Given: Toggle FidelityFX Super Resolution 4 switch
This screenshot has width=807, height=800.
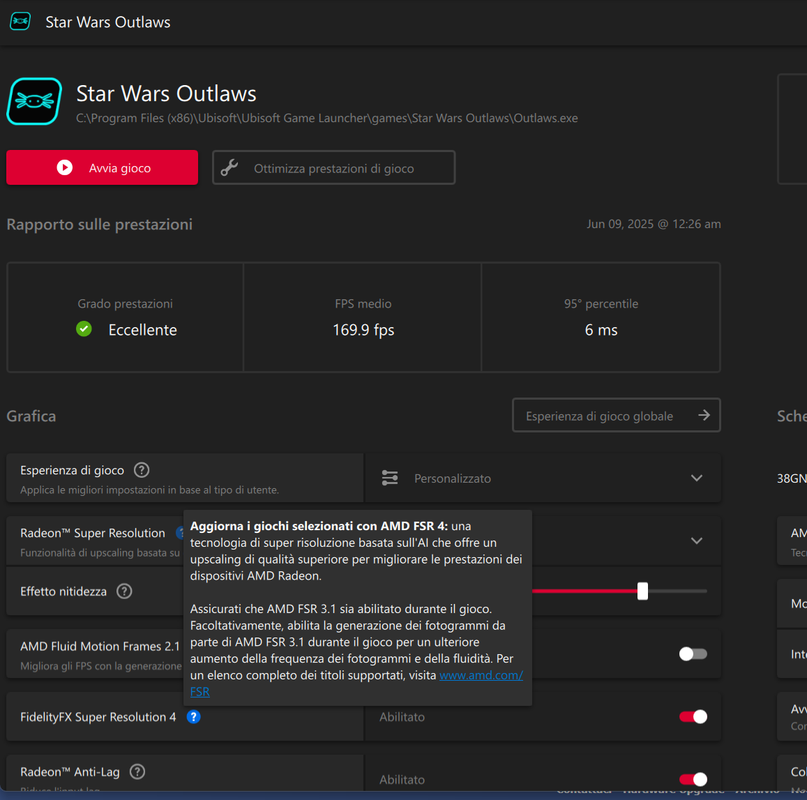Looking at the screenshot, I should (693, 717).
